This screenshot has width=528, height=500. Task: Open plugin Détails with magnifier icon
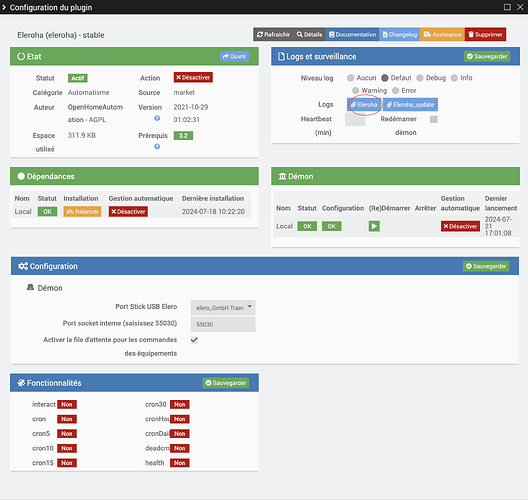pos(309,34)
